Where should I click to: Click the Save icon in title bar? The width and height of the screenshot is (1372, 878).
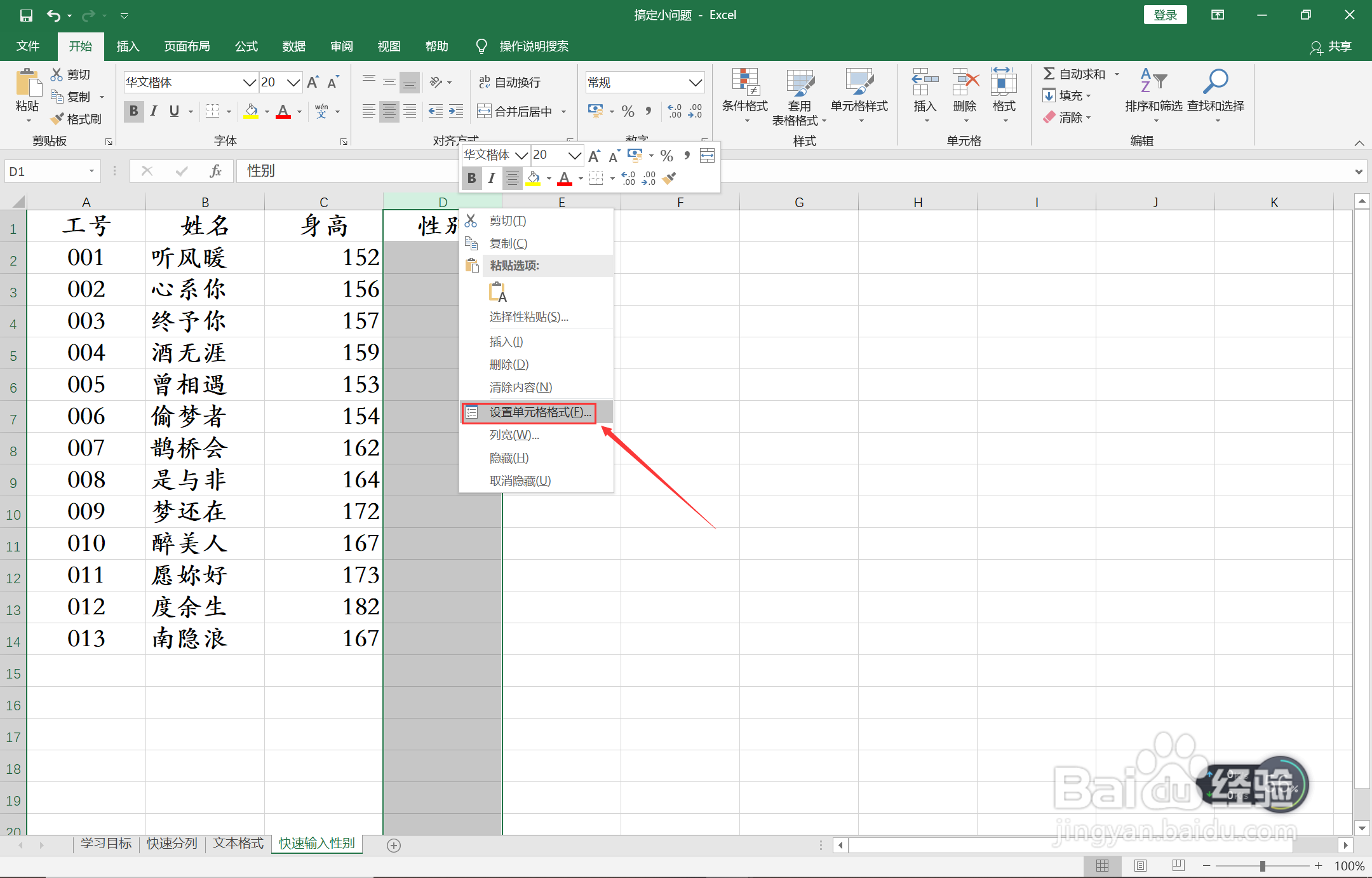click(x=25, y=15)
